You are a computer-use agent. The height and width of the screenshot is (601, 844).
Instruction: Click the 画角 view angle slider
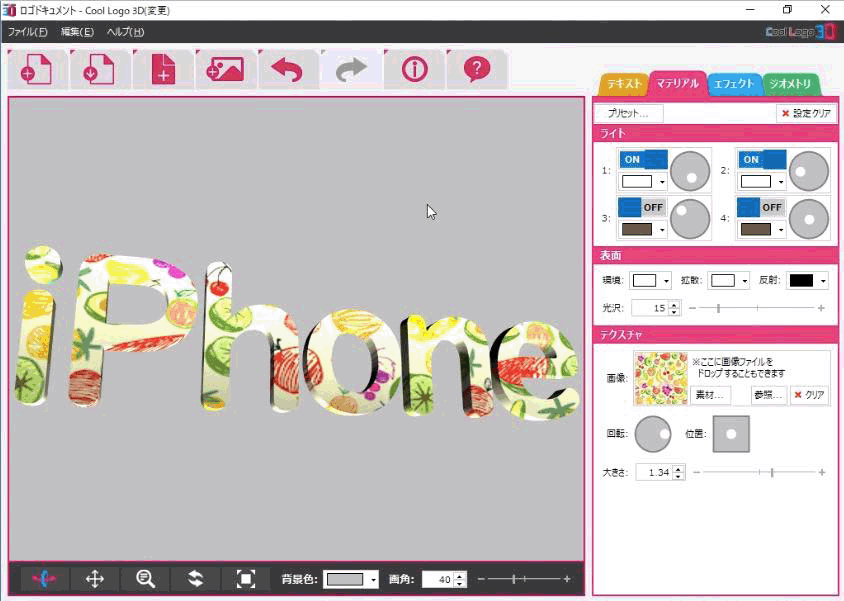tap(524, 579)
